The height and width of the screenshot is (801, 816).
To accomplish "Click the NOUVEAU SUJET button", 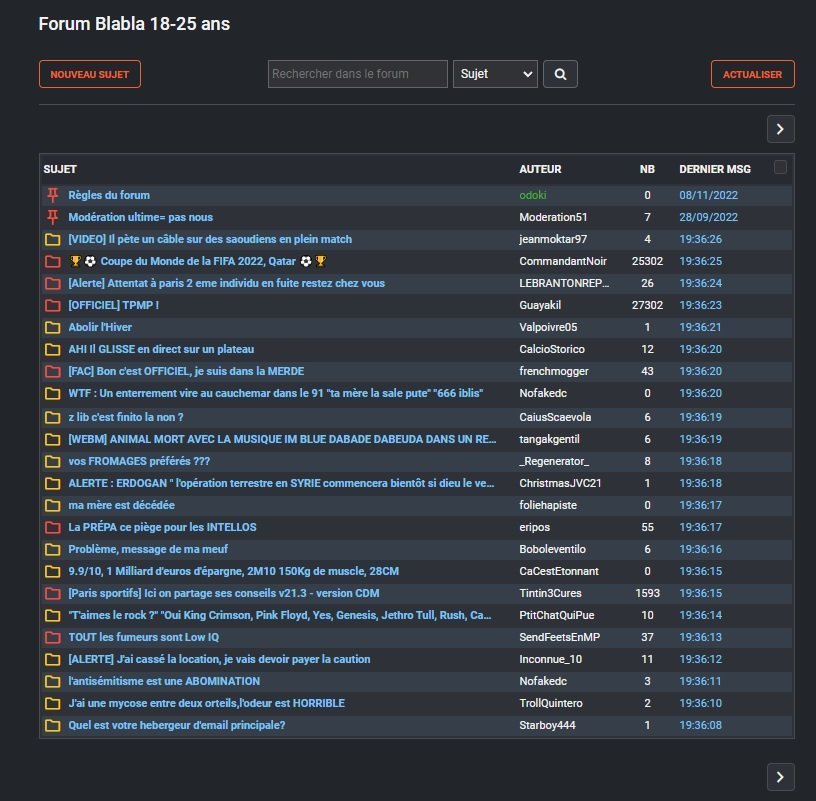I will 90,74.
